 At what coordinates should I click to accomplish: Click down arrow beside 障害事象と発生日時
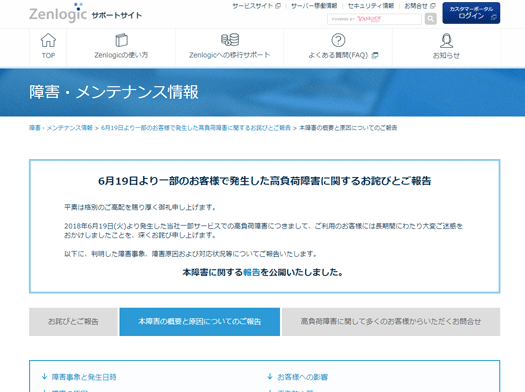coord(44,377)
